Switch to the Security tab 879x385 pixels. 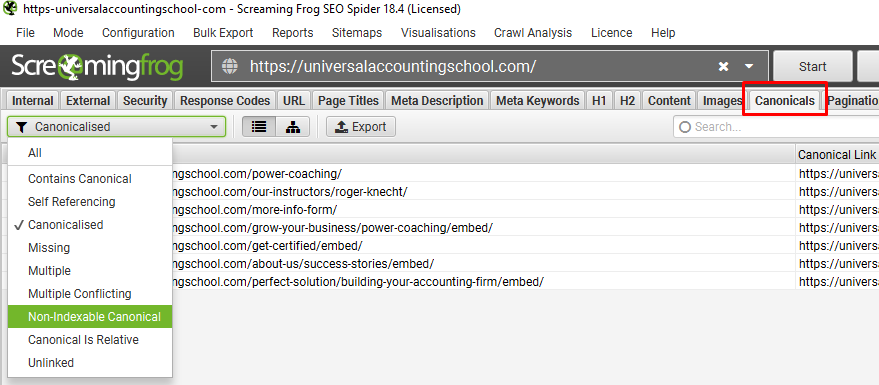tap(145, 100)
